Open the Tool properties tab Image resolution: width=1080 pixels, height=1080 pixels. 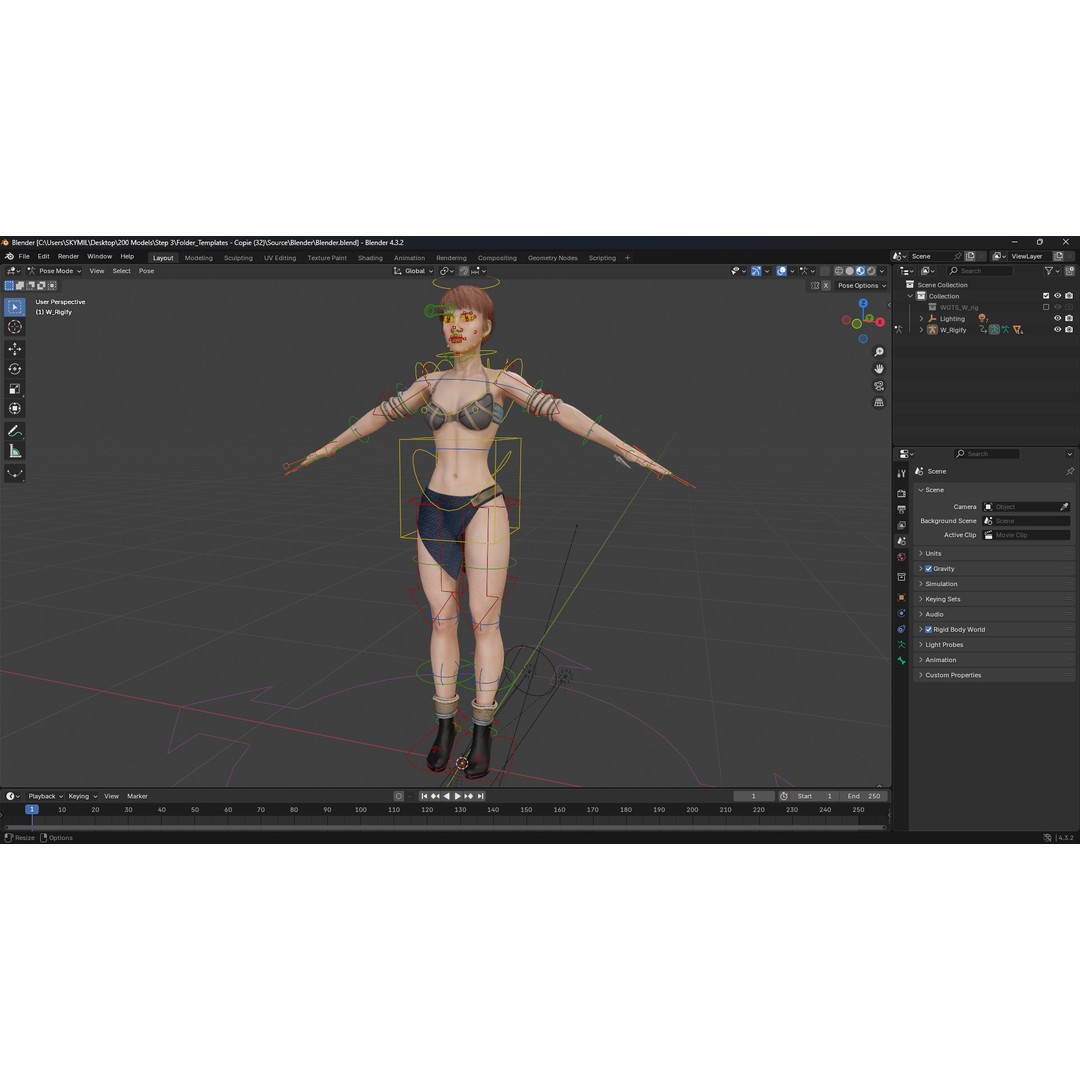coord(901,473)
